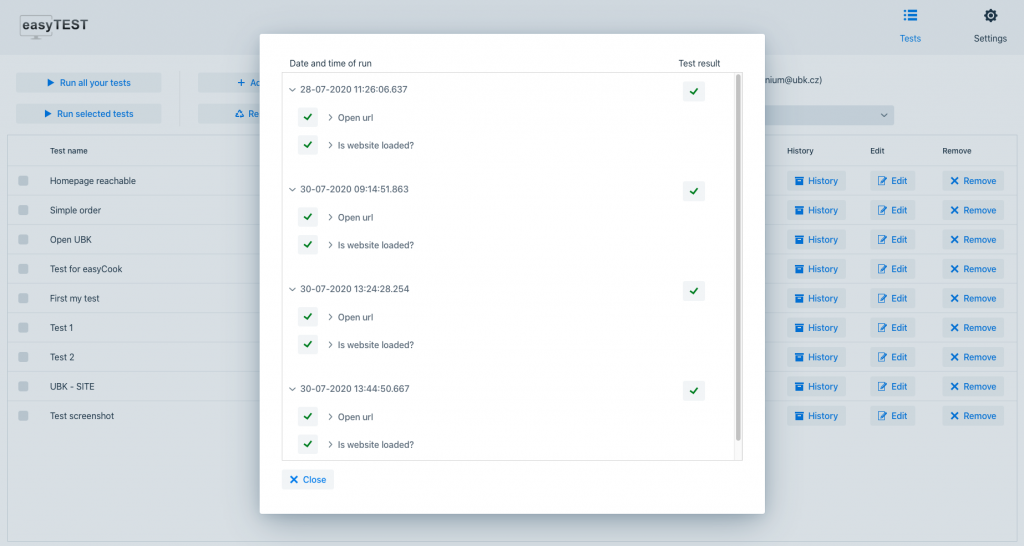Edit the Open UBK test
Image resolution: width=1024 pixels, height=546 pixels.
point(892,240)
